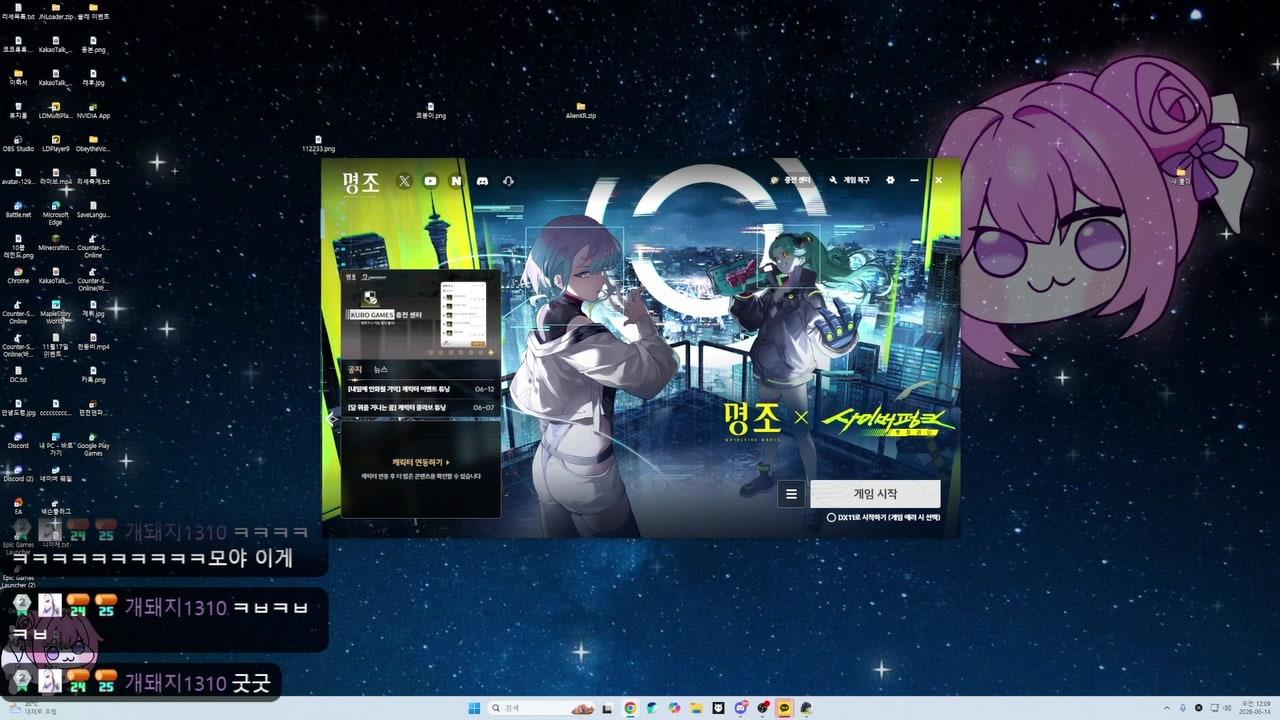Viewport: 1280px width, 720px height.
Task: Open the Discord link in launcher header
Action: [x=482, y=181]
